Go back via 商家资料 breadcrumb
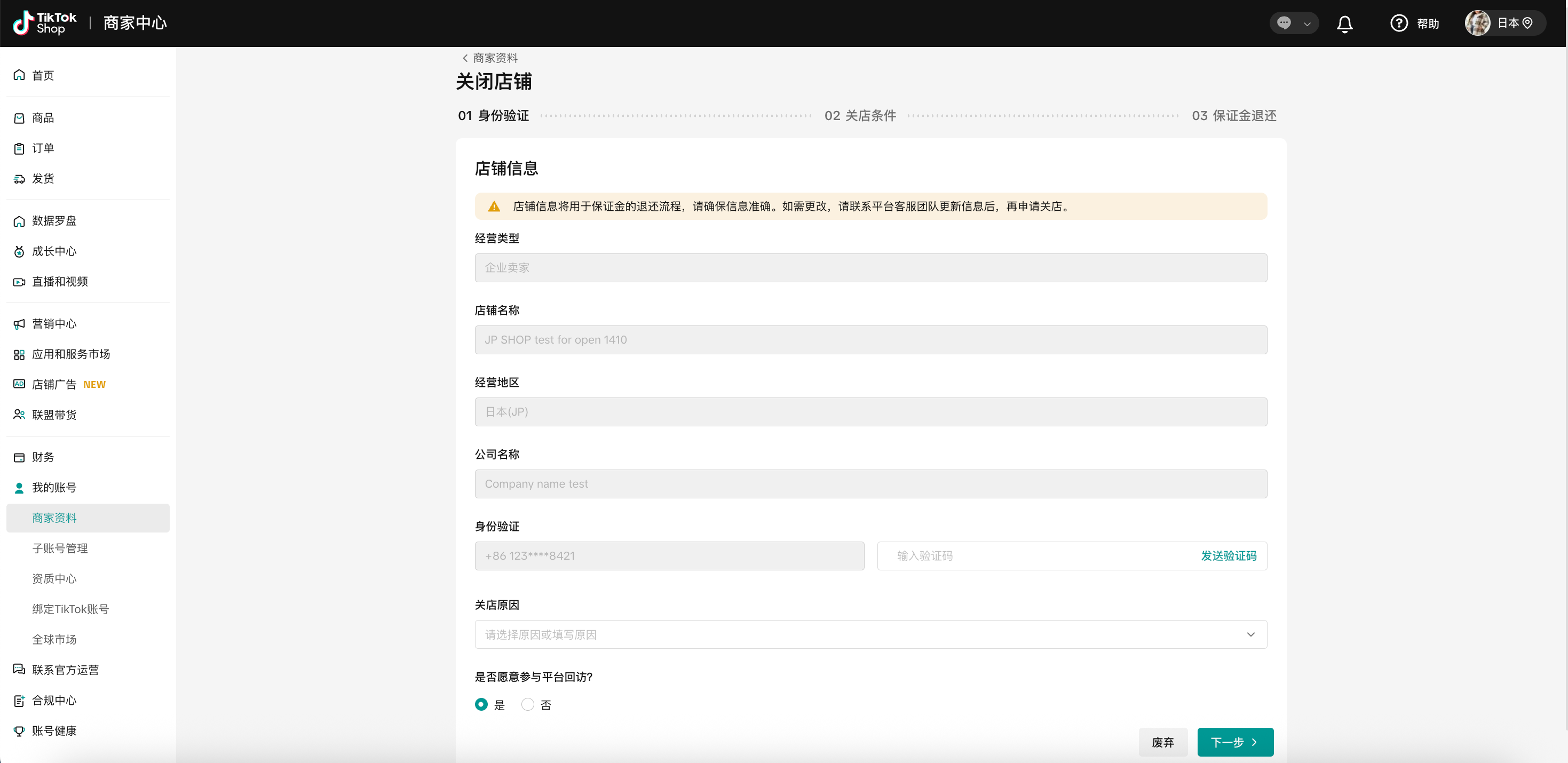This screenshot has height=763, width=1568. pyautogui.click(x=490, y=58)
